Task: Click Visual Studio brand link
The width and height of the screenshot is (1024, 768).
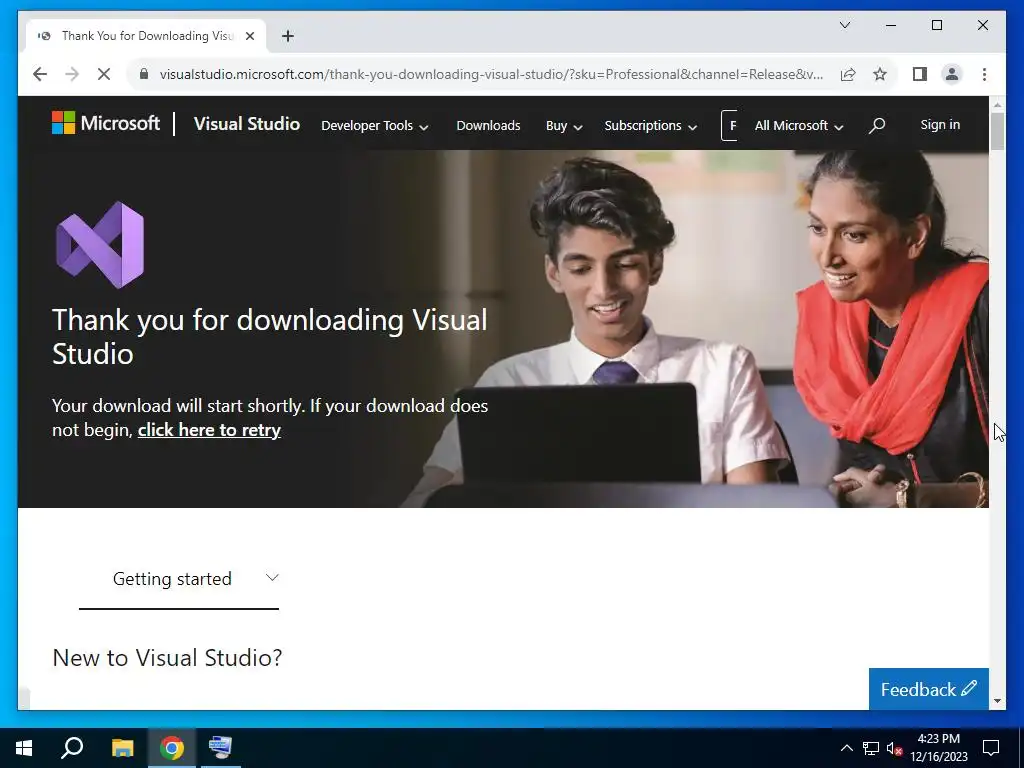Action: click(x=247, y=123)
